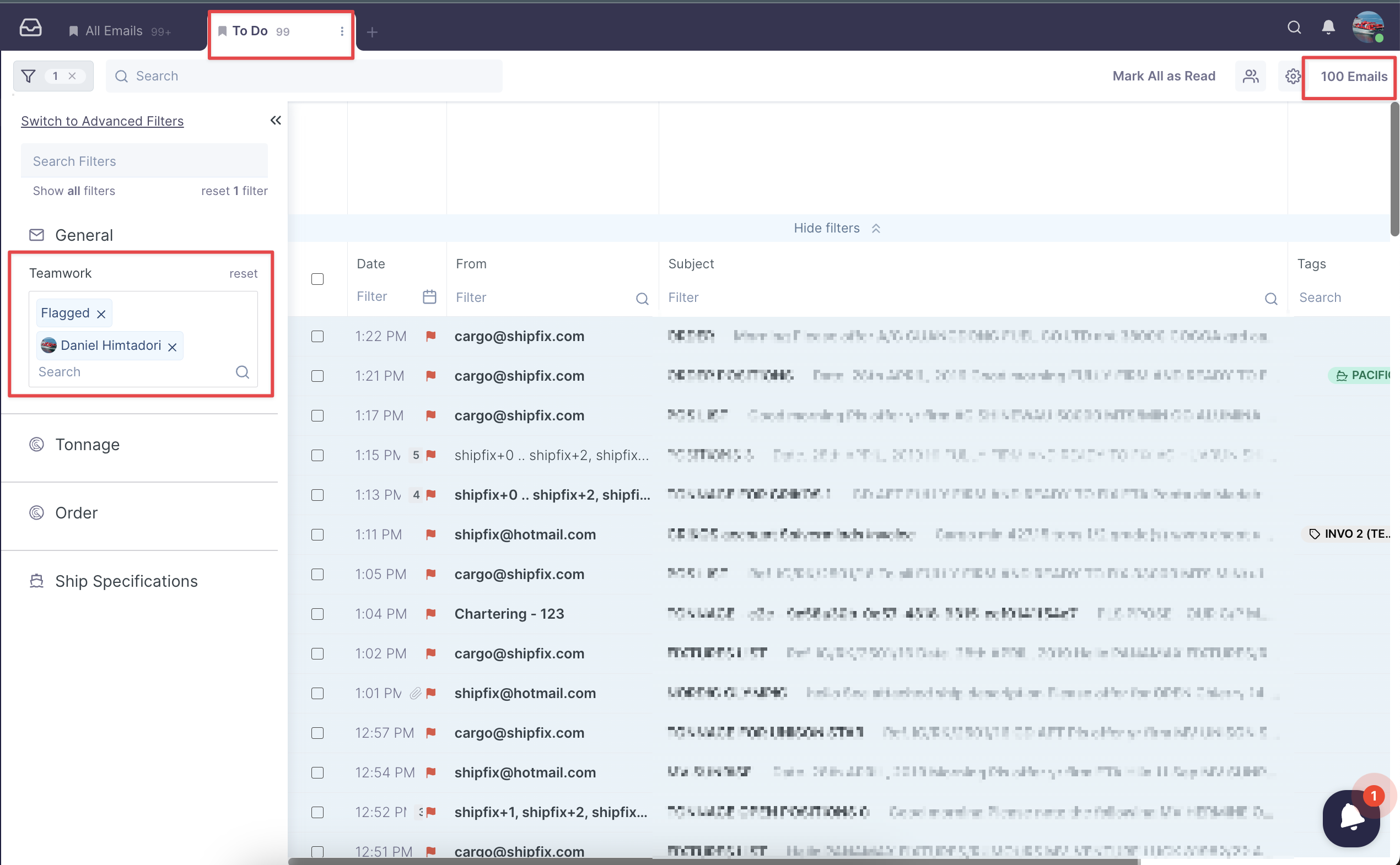1400x865 pixels.
Task: Switch to the All Emails tab
Action: click(x=114, y=31)
